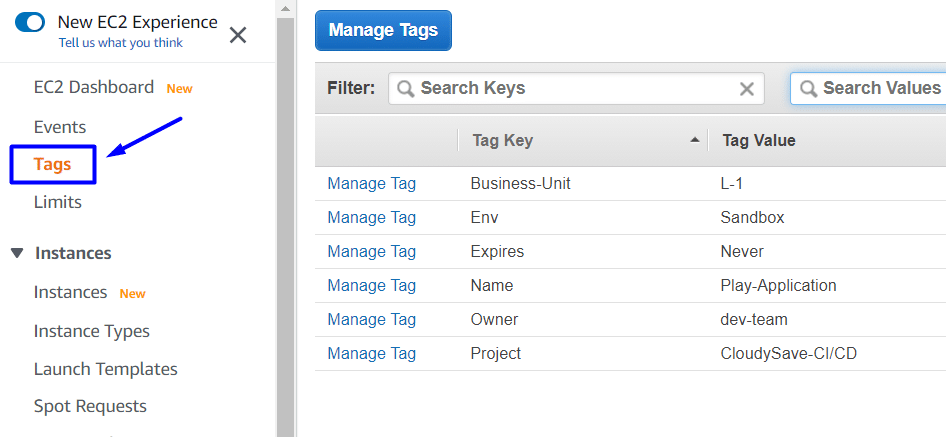946x437 pixels.
Task: Focus the Search Values input field
Action: [868, 89]
